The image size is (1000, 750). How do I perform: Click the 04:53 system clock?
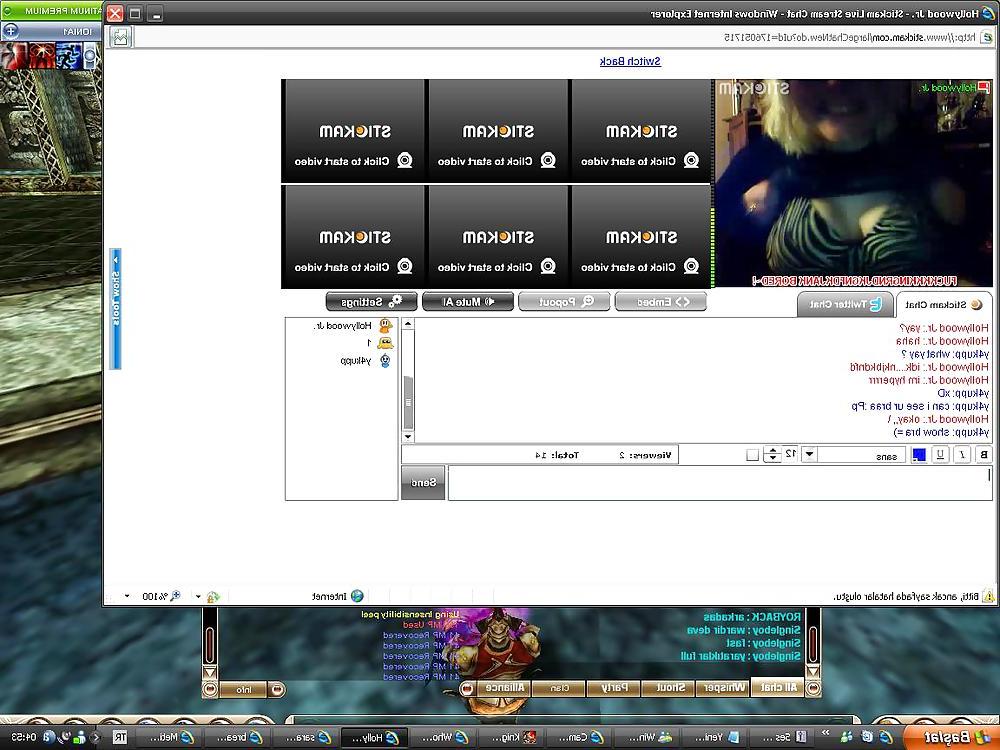point(23,737)
